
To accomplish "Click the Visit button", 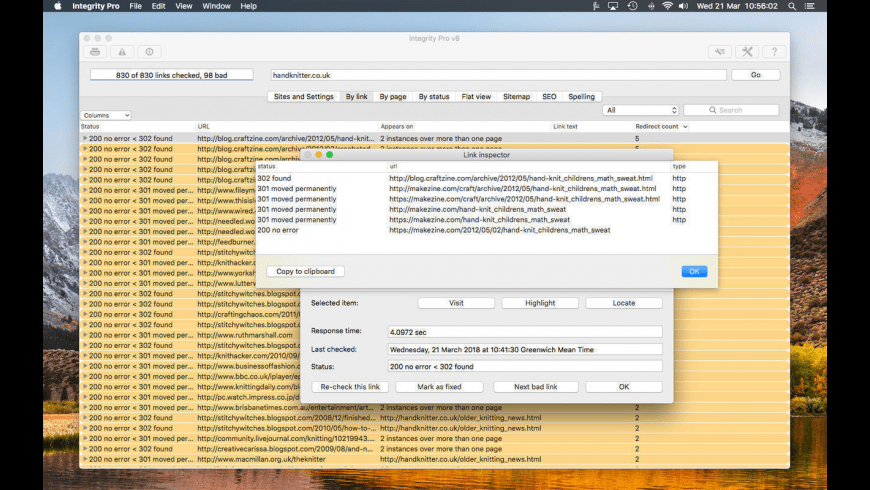I will 456,303.
